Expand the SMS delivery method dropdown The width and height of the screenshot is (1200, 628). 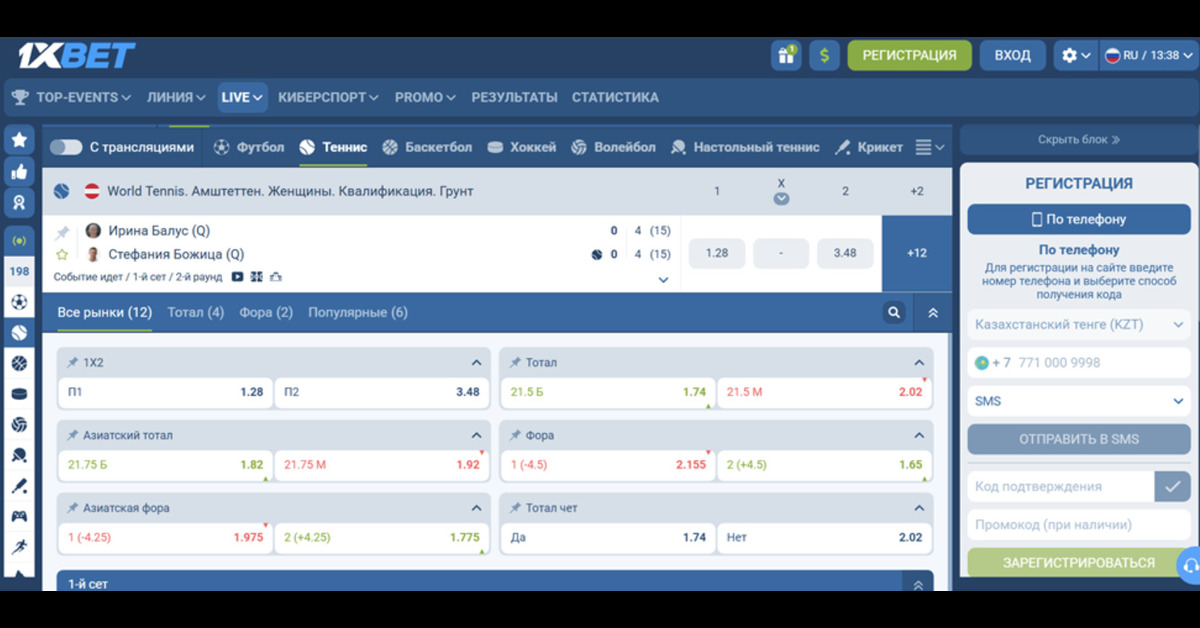pos(1079,401)
